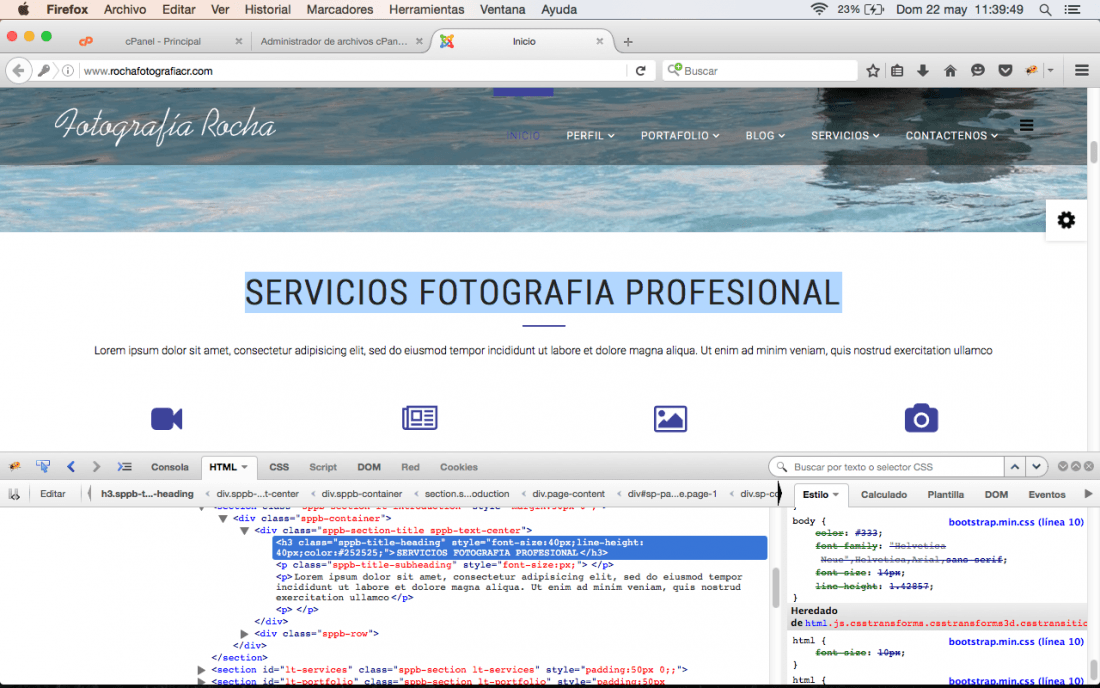Open the Marcadores menu
The width and height of the screenshot is (1100, 688).
tap(340, 10)
